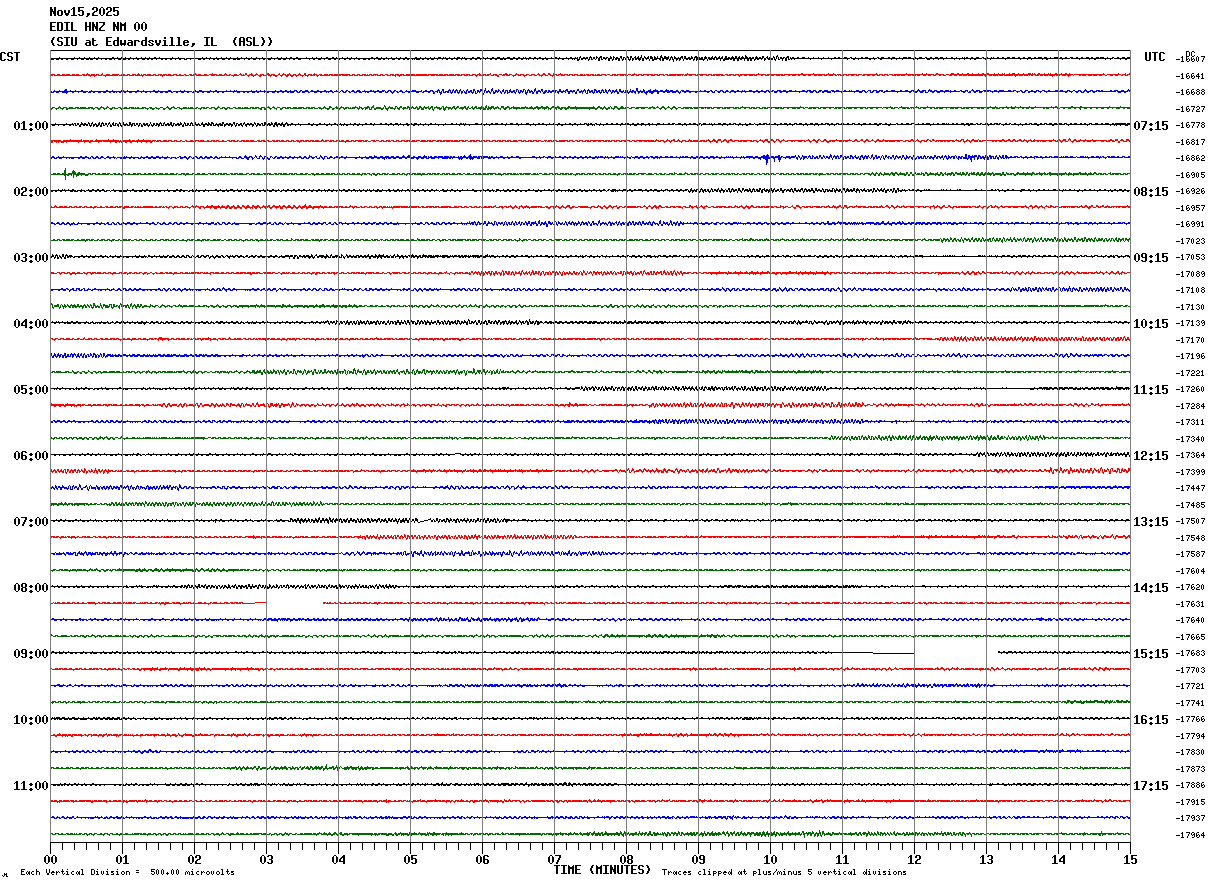Image resolution: width=1210 pixels, height=886 pixels.
Task: Click the "TIME (MINUTES)" axis title
Action: pyautogui.click(x=602, y=870)
